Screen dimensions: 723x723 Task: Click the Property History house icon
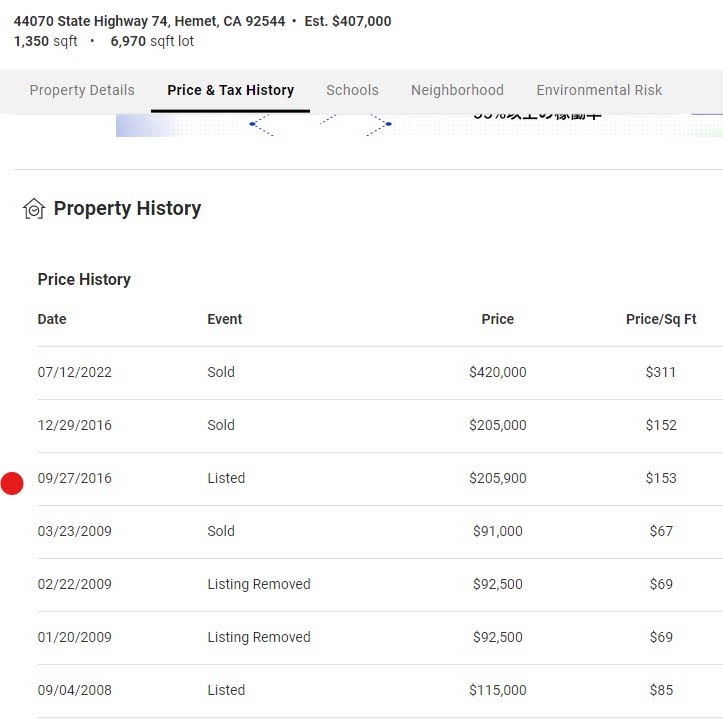[34, 208]
